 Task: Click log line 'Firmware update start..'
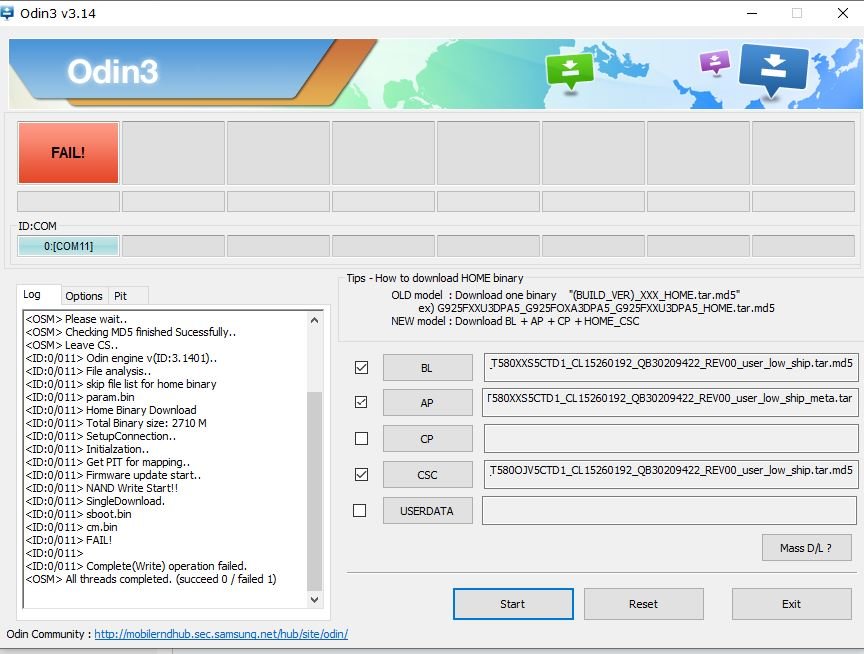113,475
